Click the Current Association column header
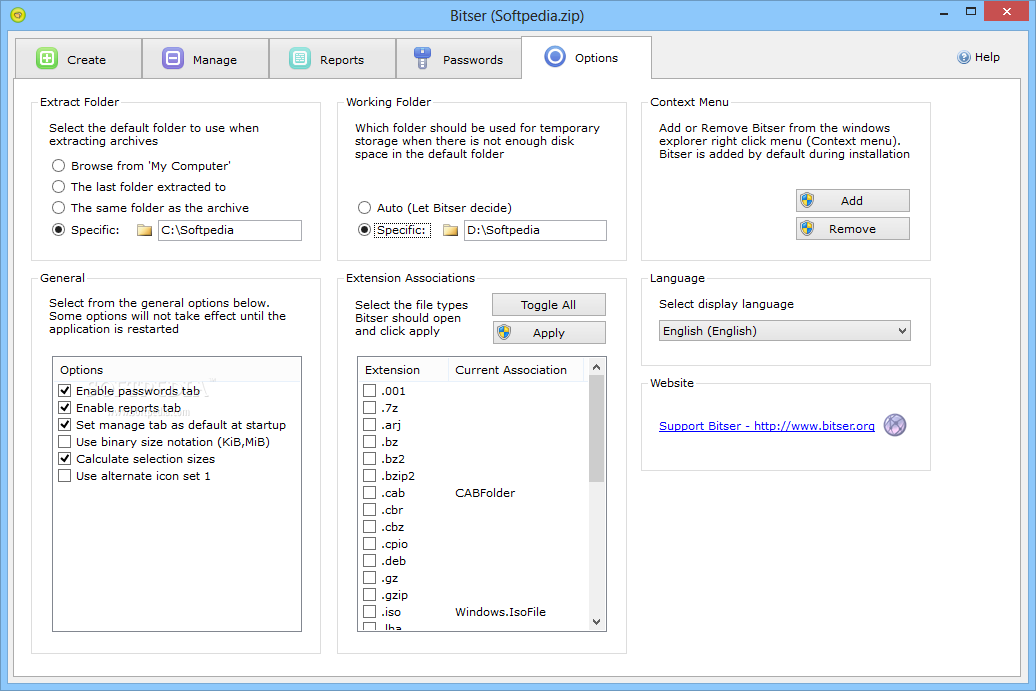This screenshot has height=691, width=1036. click(517, 370)
